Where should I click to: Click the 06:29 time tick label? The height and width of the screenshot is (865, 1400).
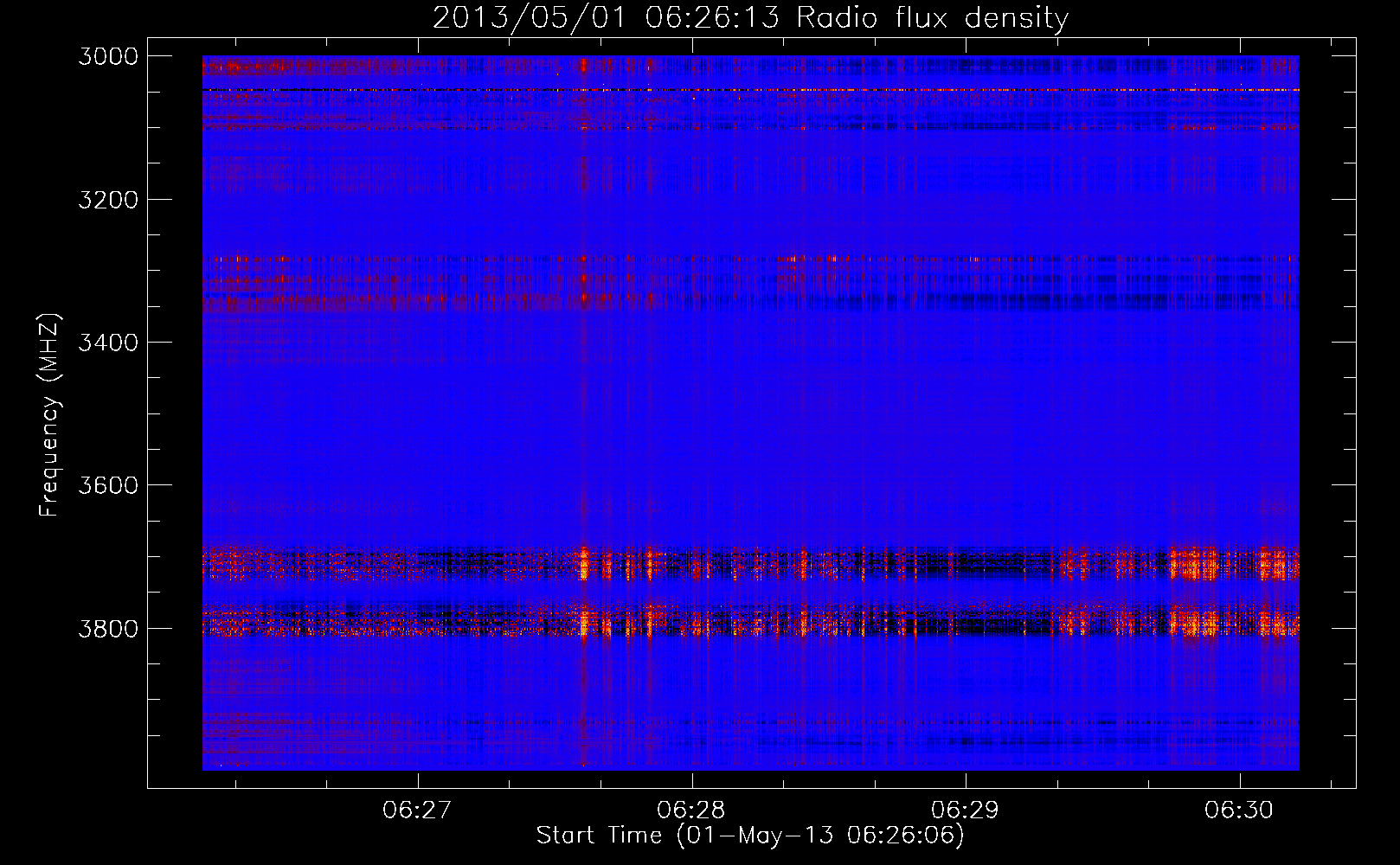pyautogui.click(x=965, y=810)
